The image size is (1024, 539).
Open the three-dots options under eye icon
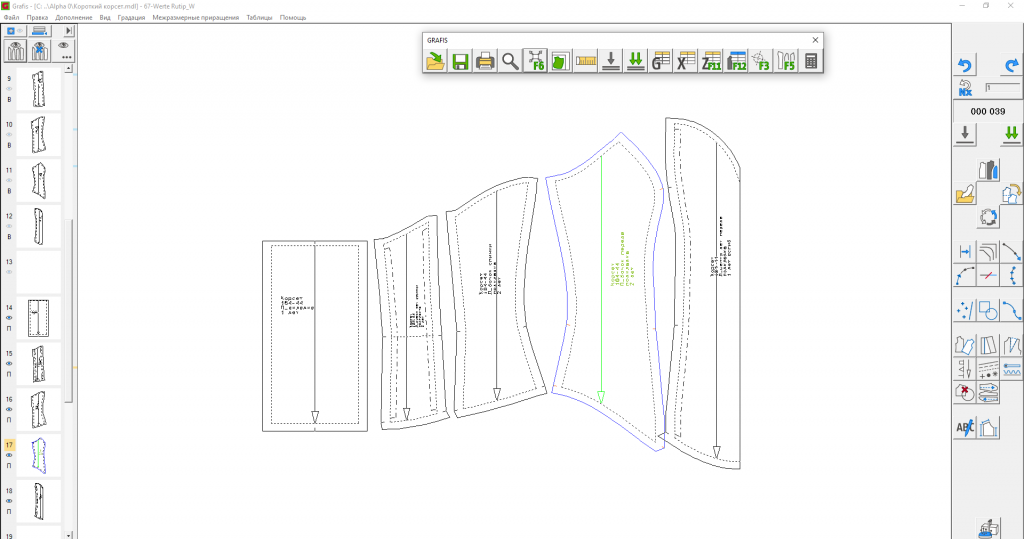(66, 57)
